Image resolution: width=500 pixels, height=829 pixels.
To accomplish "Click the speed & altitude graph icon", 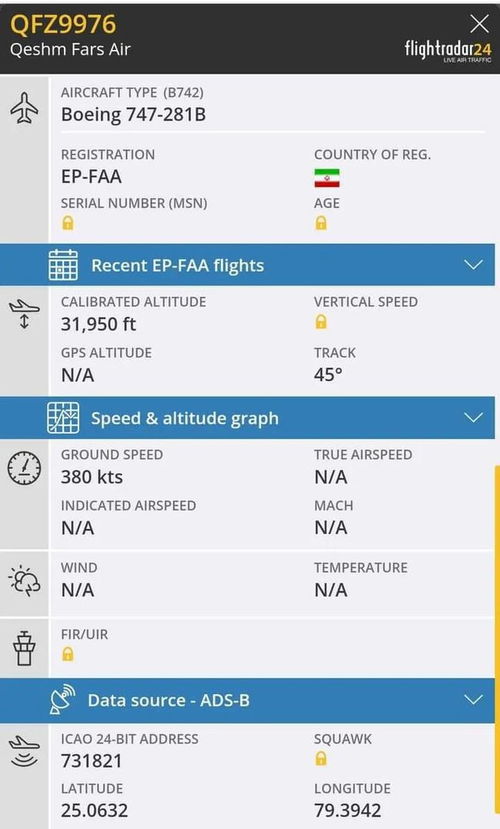I will pyautogui.click(x=63, y=418).
